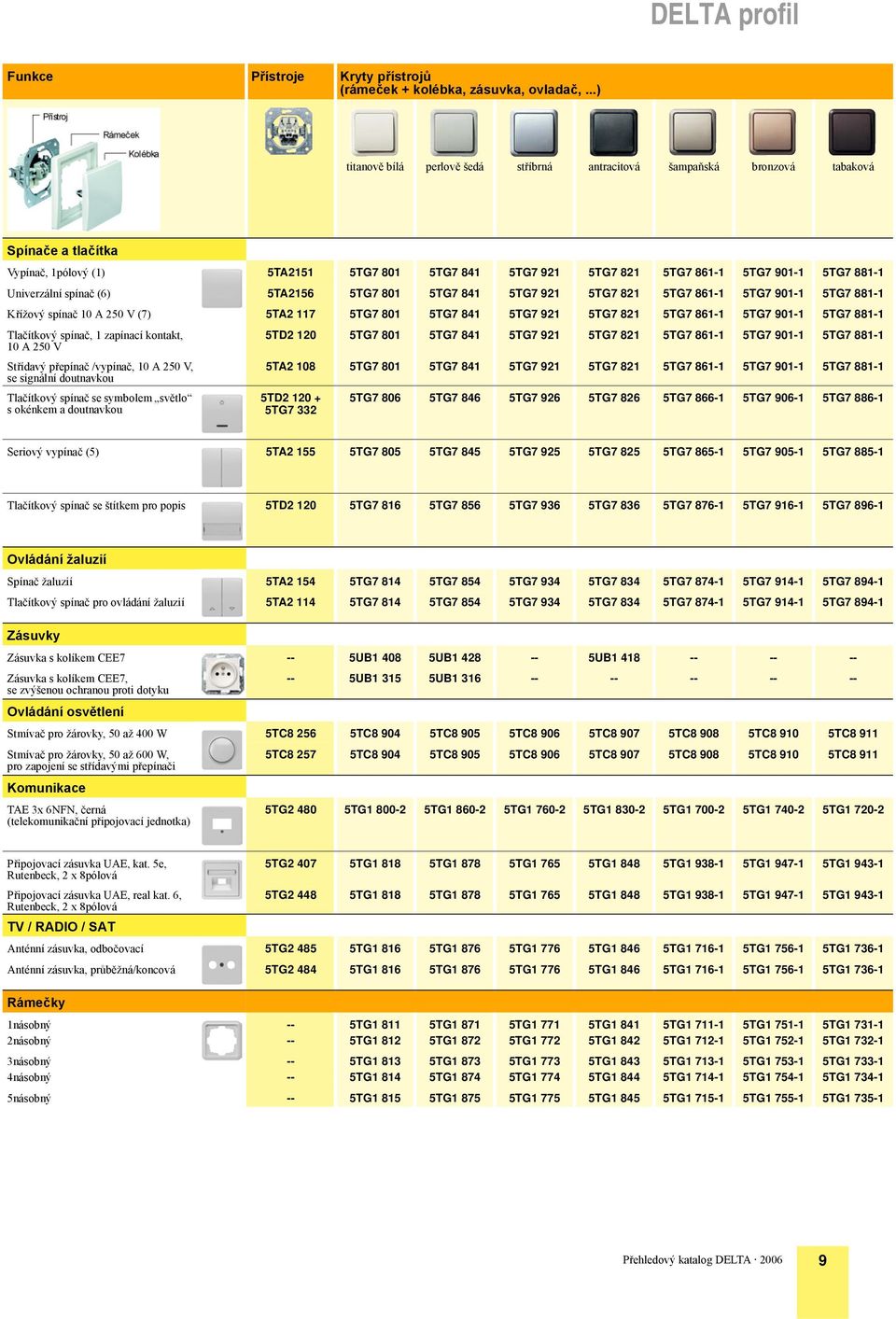Click the socket code 5UB1 408
Viewport: 896px width, 1319px height.
pos(375,657)
